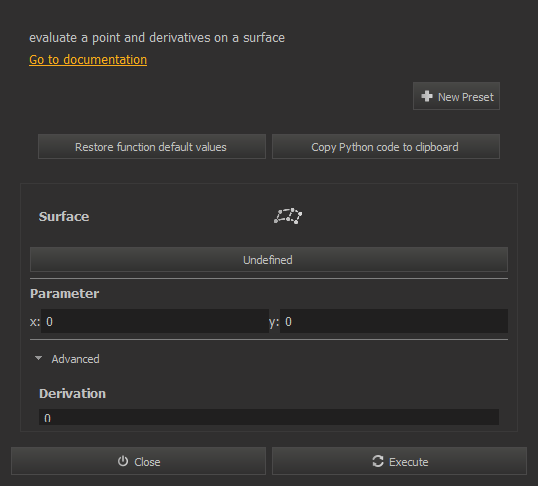The height and width of the screenshot is (486, 538).
Task: Click the Derivation heading label
Action: [72, 394]
